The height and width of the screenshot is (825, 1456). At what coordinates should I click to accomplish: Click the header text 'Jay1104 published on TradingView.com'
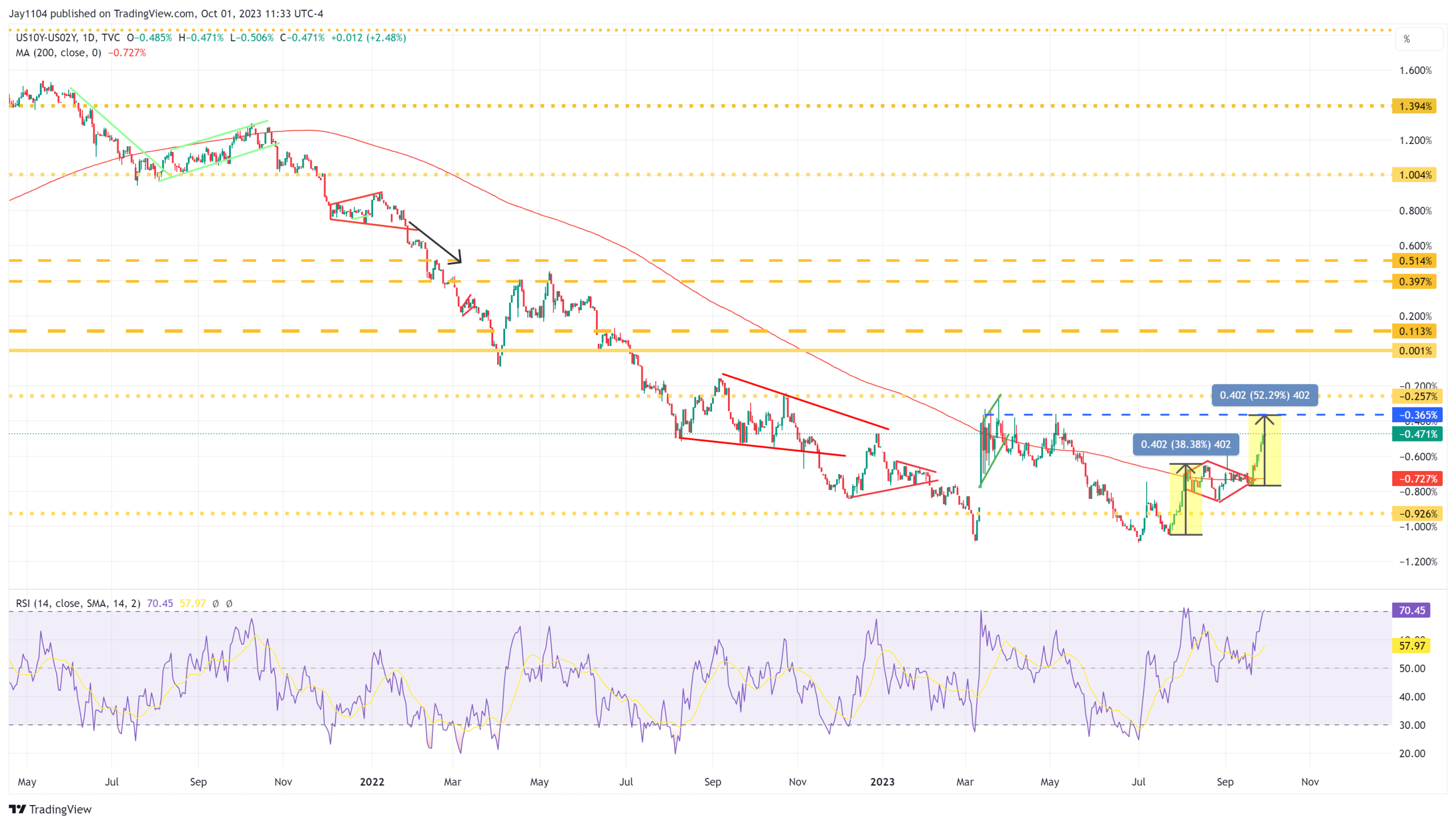click(x=101, y=14)
